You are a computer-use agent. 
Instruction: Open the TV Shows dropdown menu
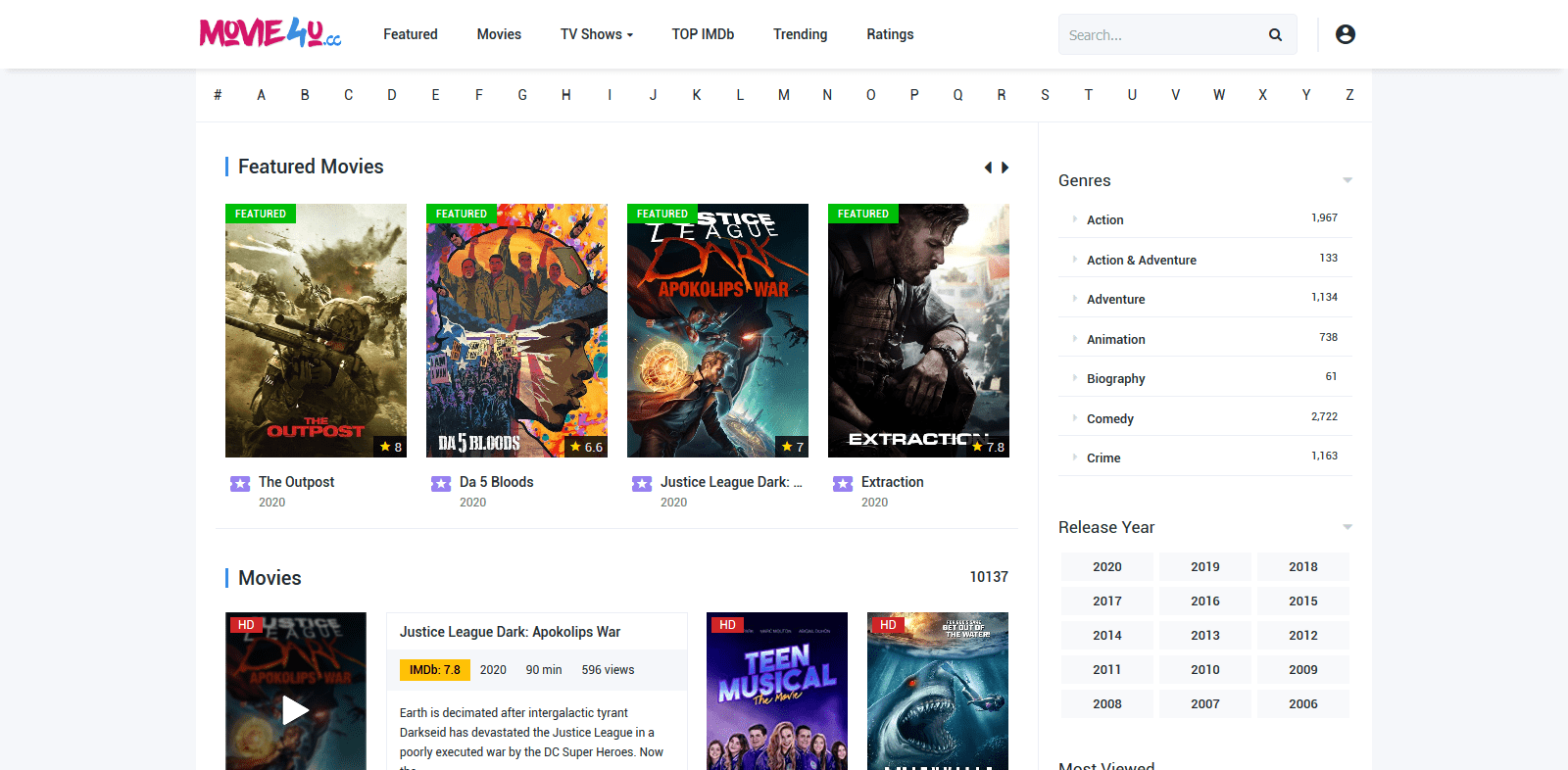pos(597,34)
